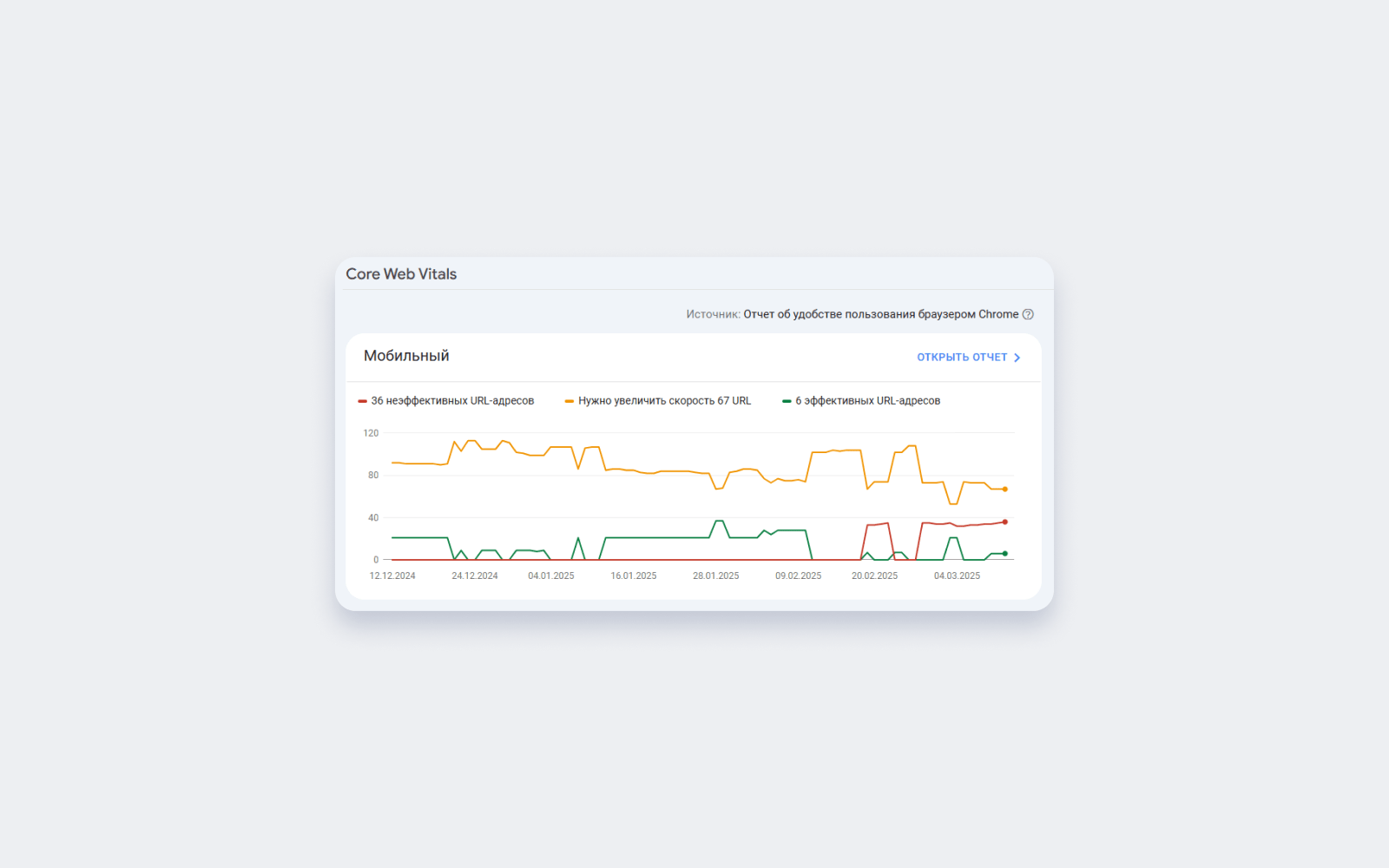Click the green legend color marker

[x=787, y=401]
